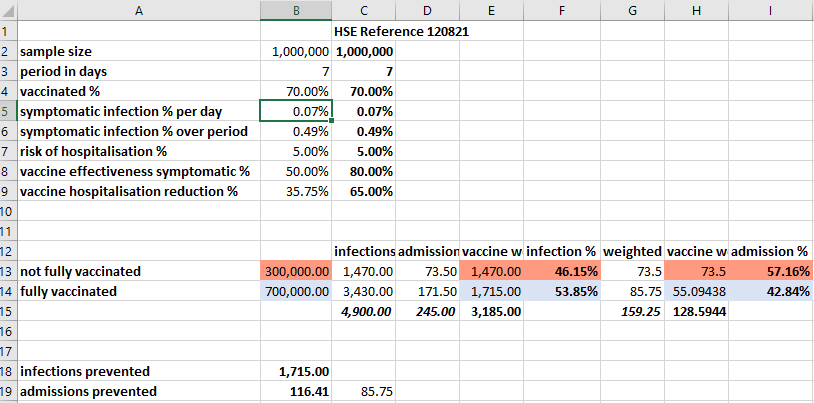
Task: Click the 'infection %' header cell
Action: point(562,251)
